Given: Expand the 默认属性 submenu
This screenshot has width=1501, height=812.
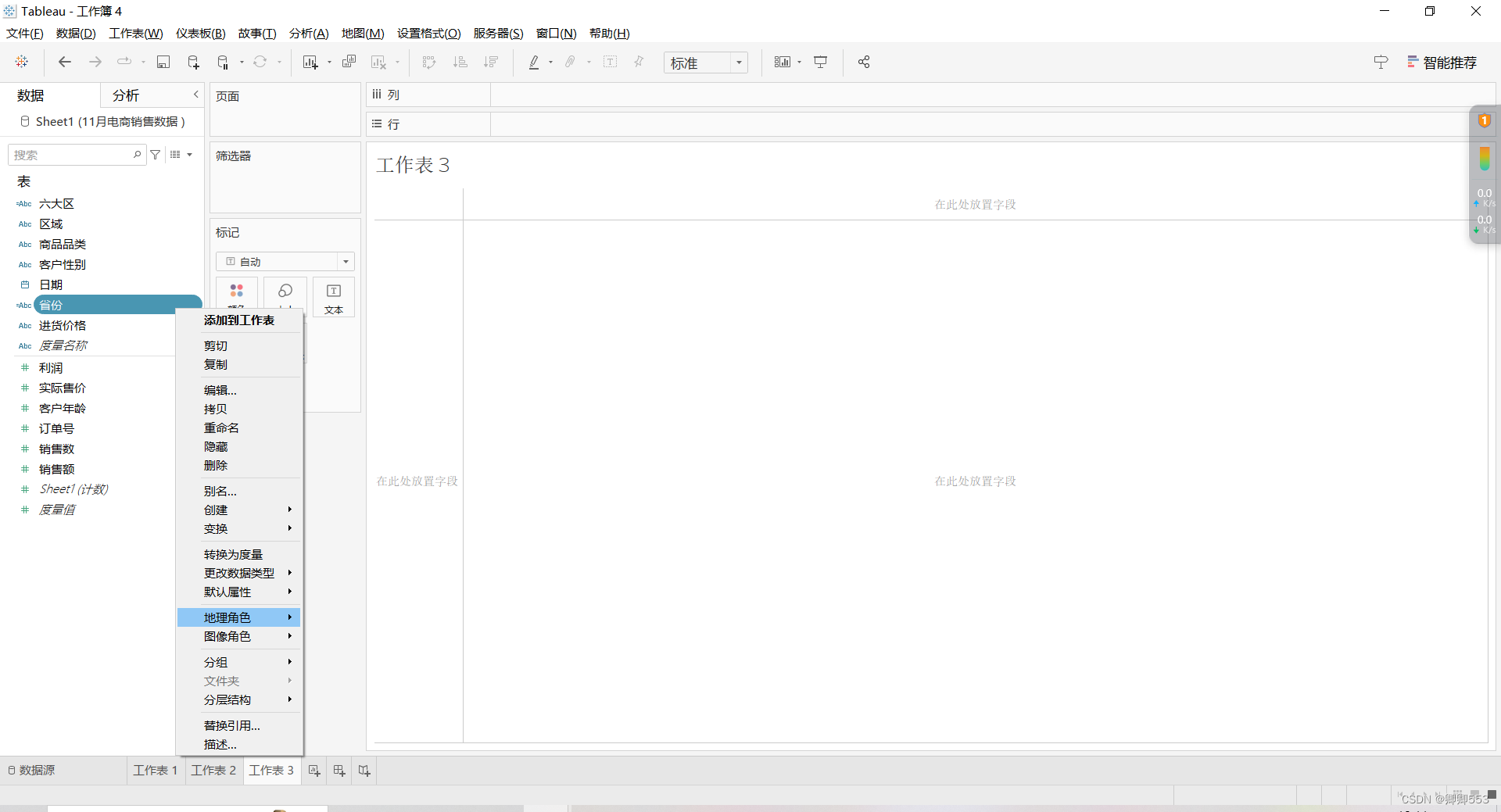Looking at the screenshot, I should point(239,592).
